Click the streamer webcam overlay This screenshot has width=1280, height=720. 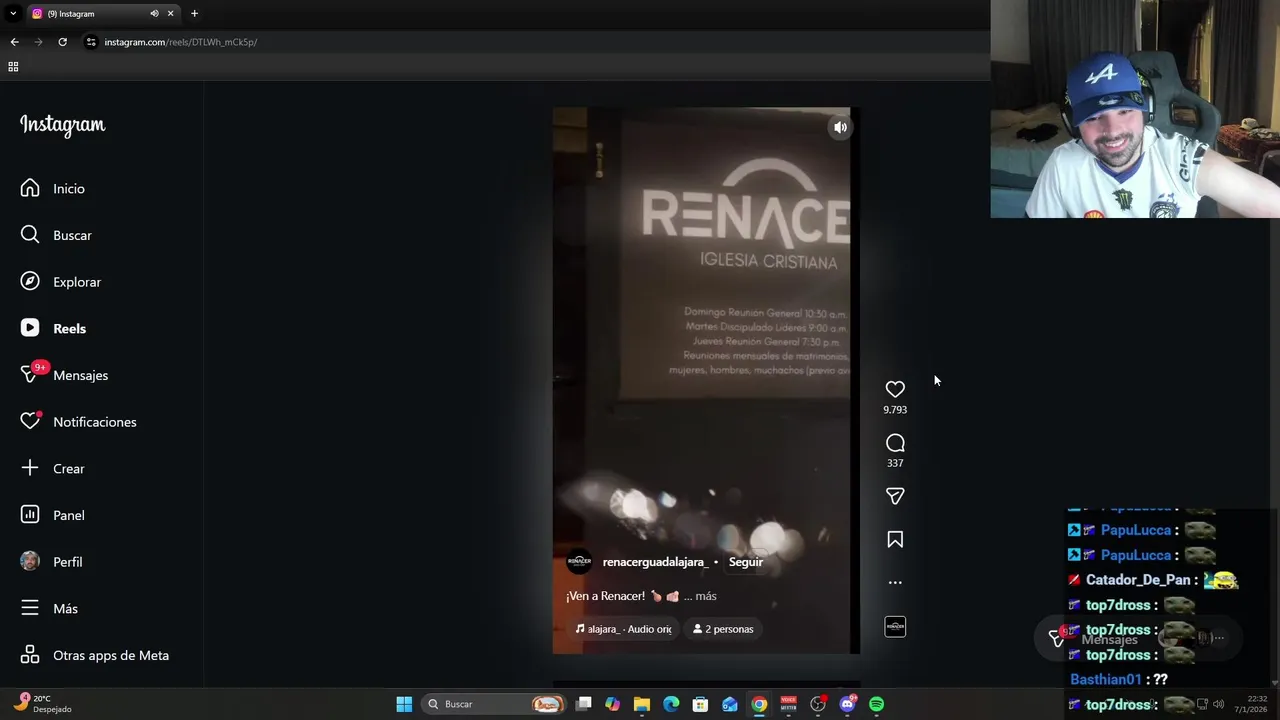coord(1135,109)
